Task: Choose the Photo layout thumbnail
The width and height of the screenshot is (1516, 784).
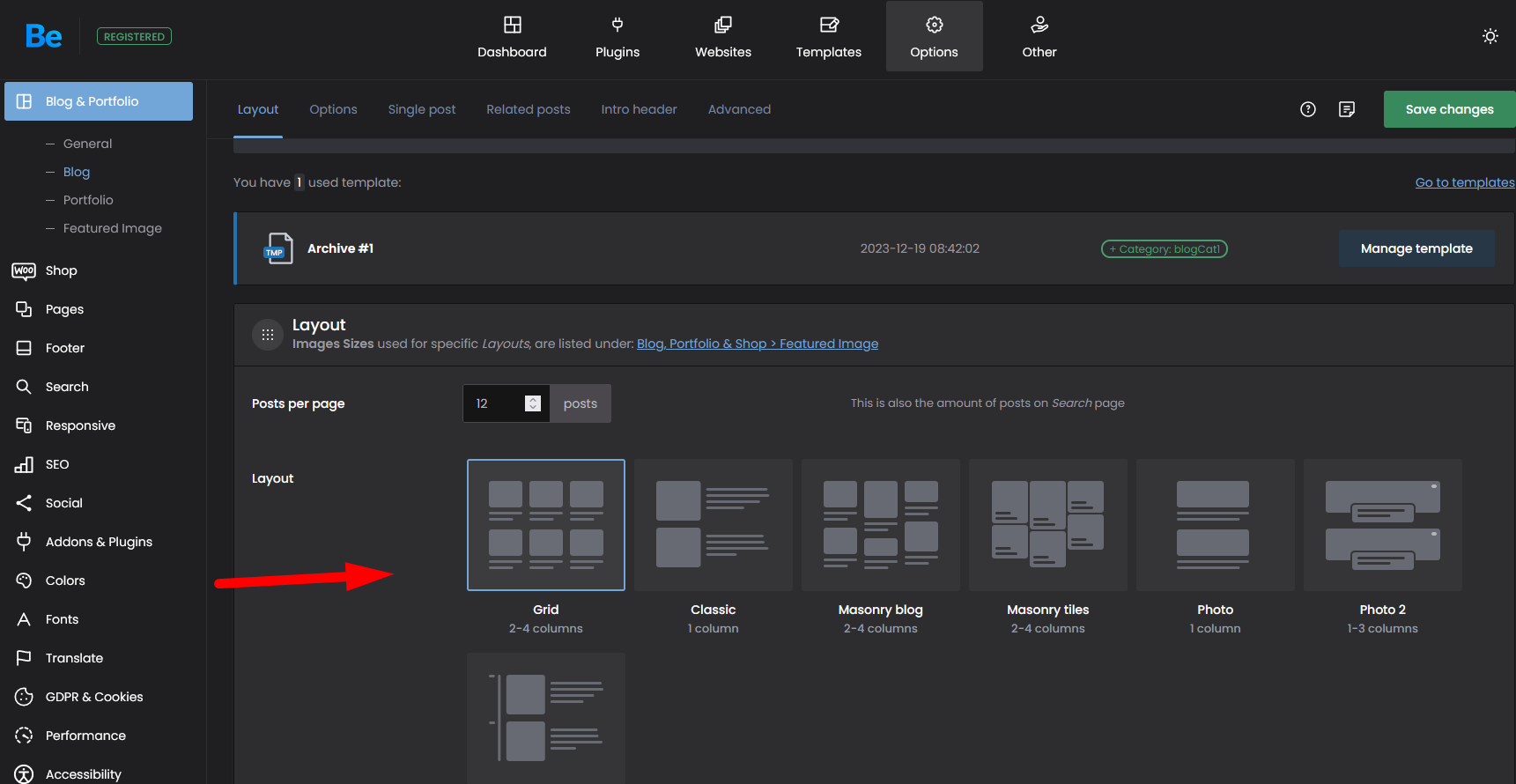Action: (x=1216, y=525)
